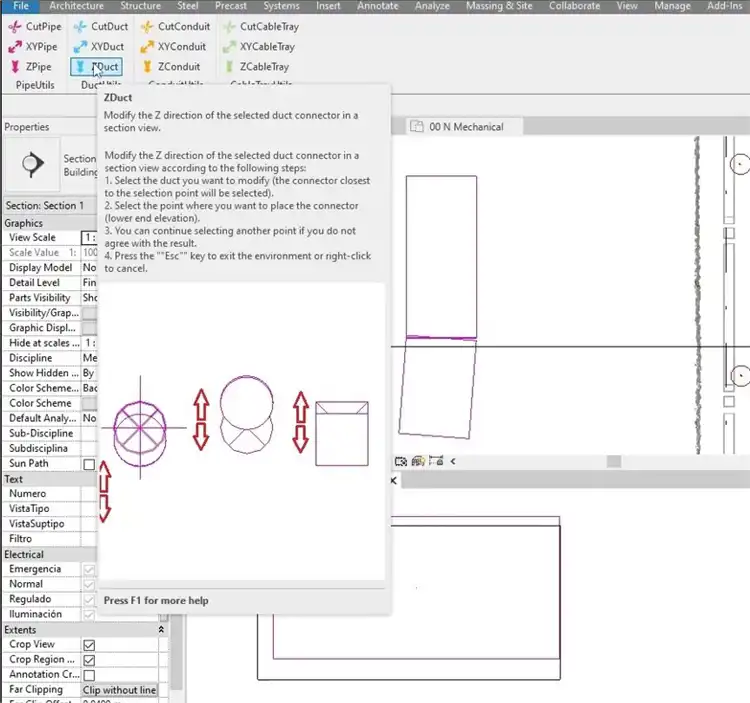Switch to the Steel ribbon tab
The height and width of the screenshot is (703, 750).
tap(188, 6)
